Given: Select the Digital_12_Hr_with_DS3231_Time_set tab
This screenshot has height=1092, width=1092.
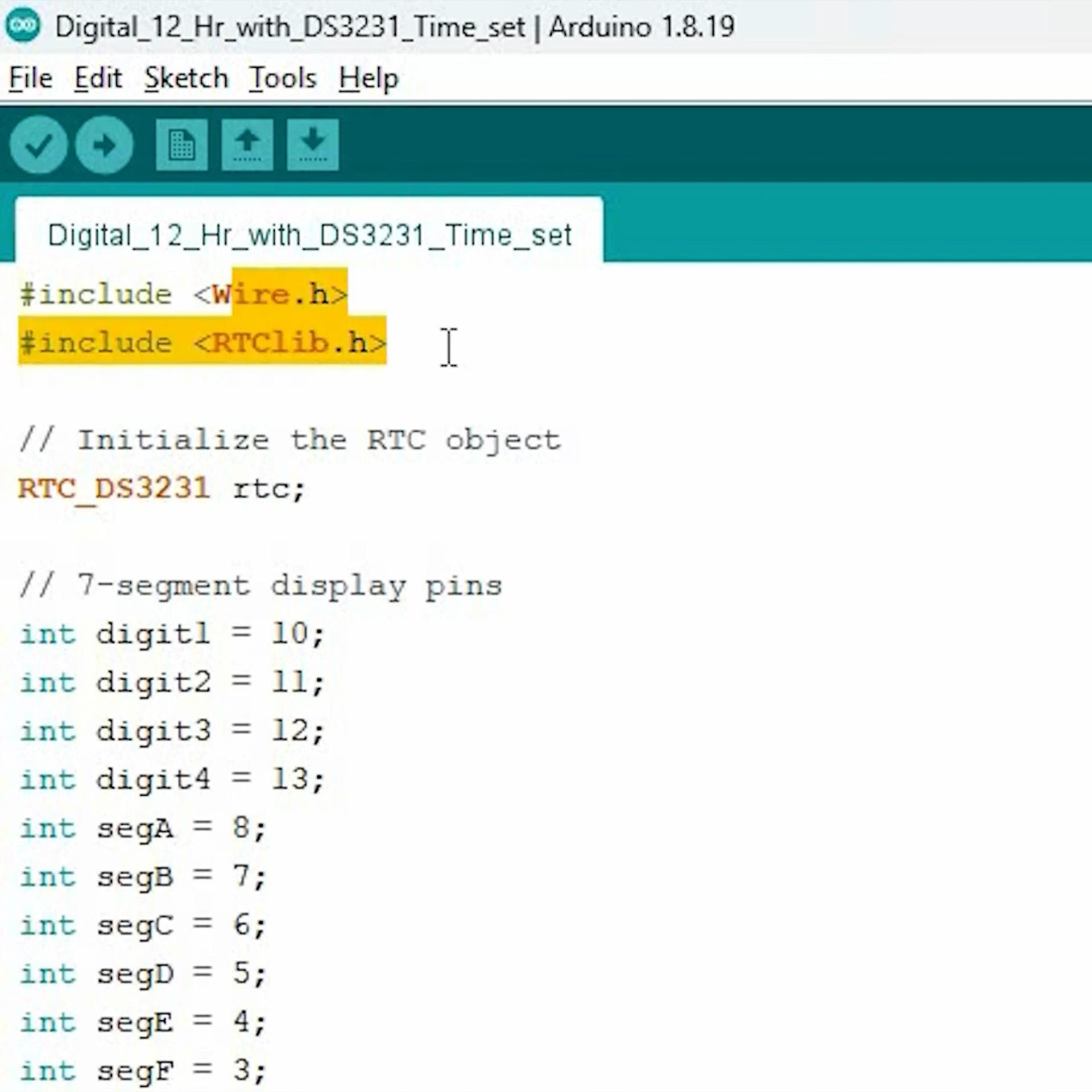Looking at the screenshot, I should (x=309, y=234).
